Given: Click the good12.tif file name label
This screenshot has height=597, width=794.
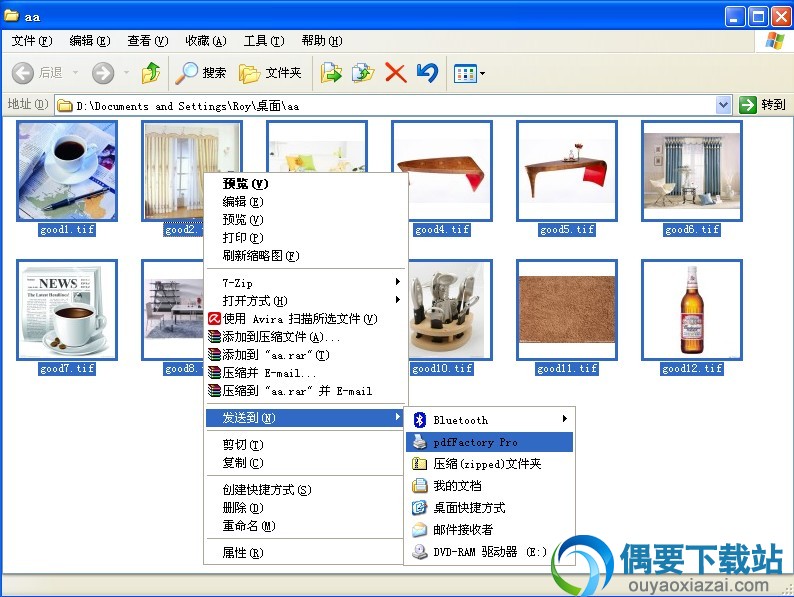Looking at the screenshot, I should click(692, 369).
